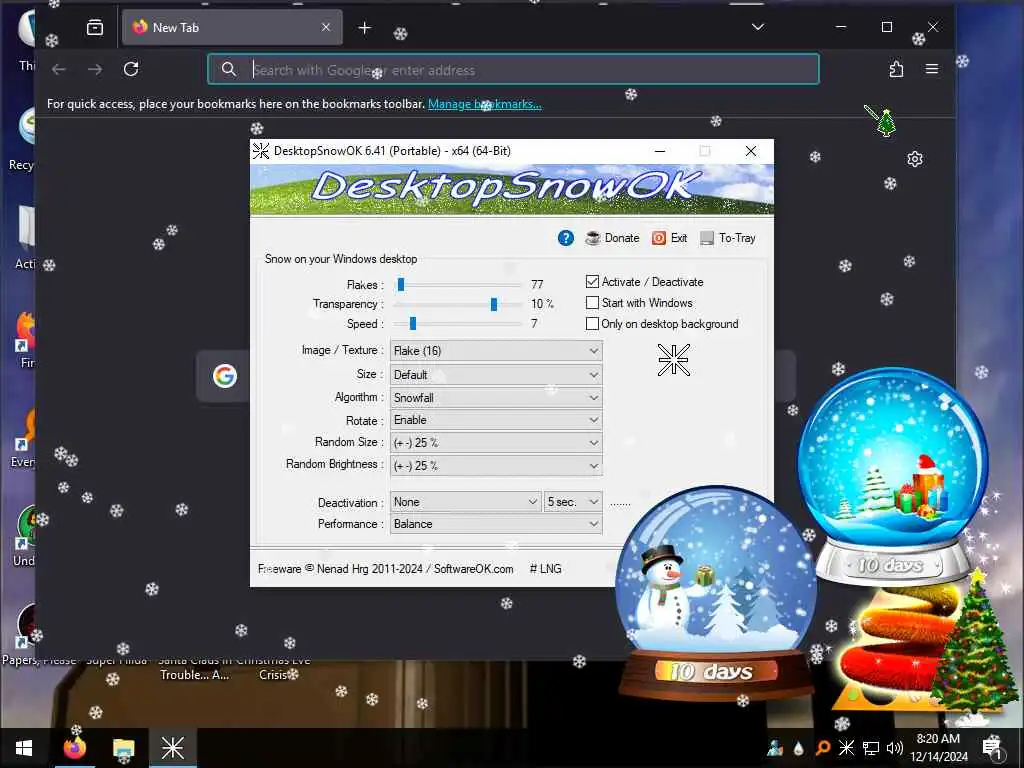Click the Transparency slider handle
The width and height of the screenshot is (1024, 768).
click(494, 304)
